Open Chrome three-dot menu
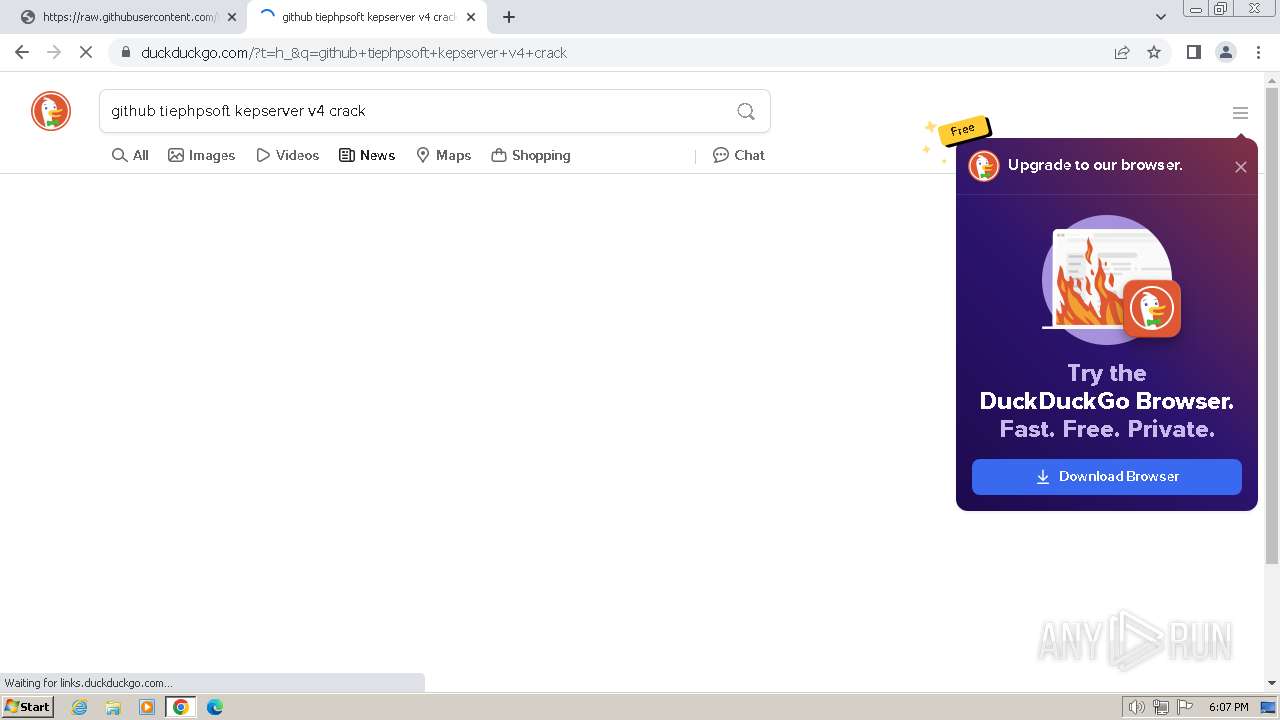 click(1258, 52)
